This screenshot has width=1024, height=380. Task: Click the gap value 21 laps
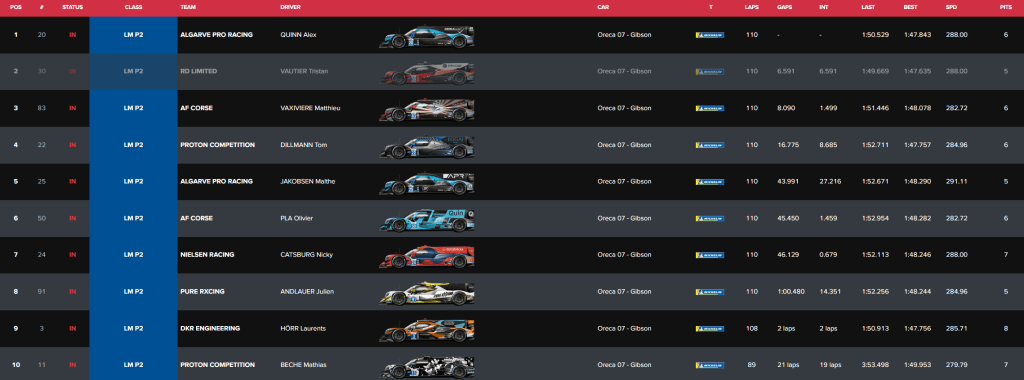(788, 365)
